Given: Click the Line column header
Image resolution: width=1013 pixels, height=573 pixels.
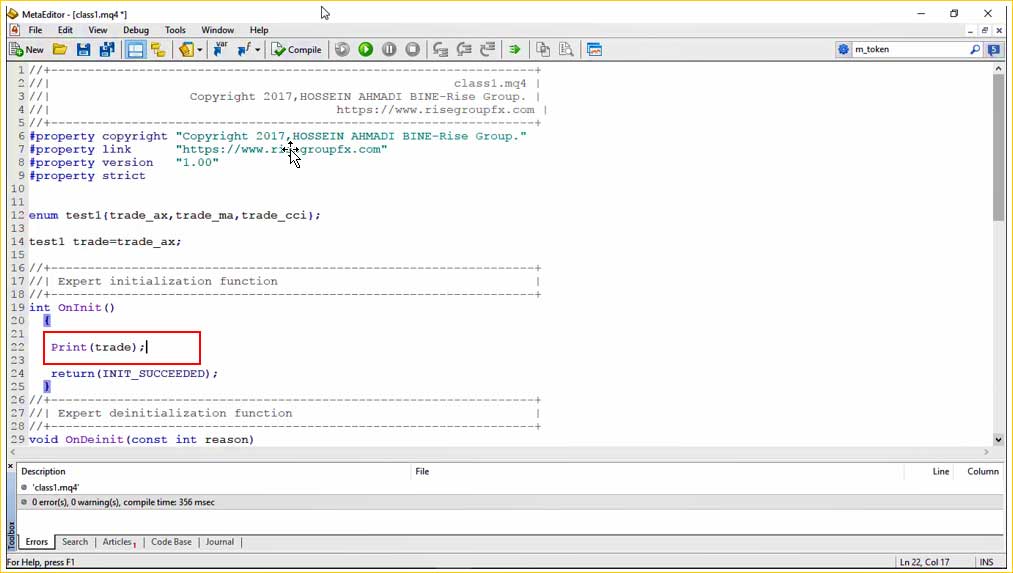Looking at the screenshot, I should [x=929, y=472].
